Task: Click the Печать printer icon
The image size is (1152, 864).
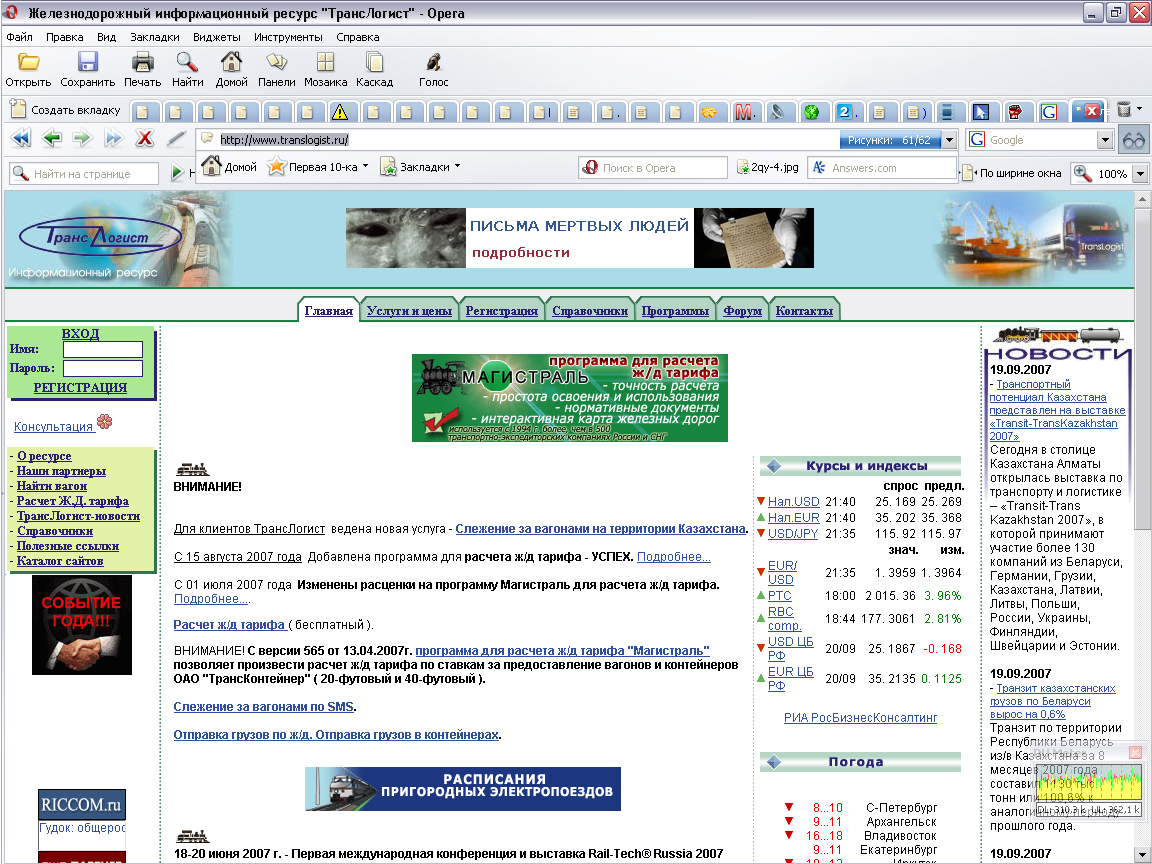Action: tap(142, 62)
